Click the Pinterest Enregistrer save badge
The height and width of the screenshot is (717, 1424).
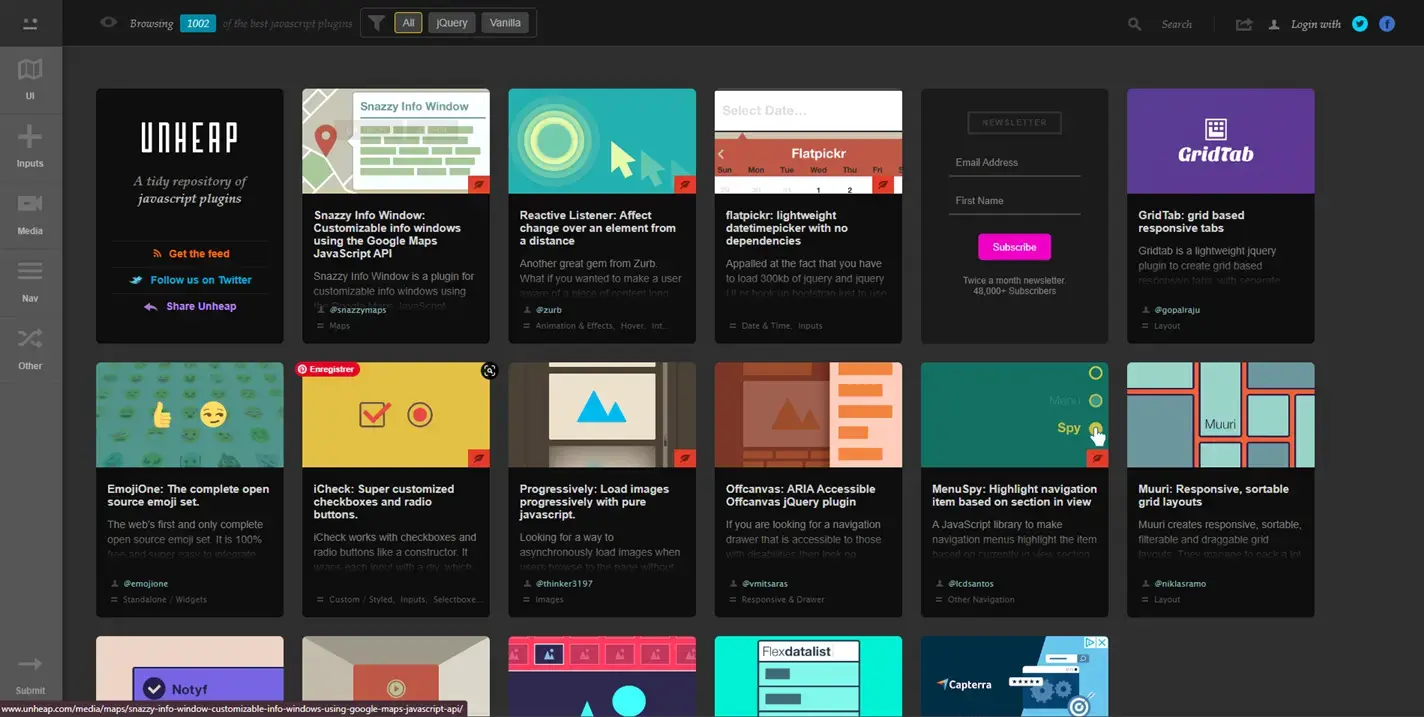click(326, 369)
